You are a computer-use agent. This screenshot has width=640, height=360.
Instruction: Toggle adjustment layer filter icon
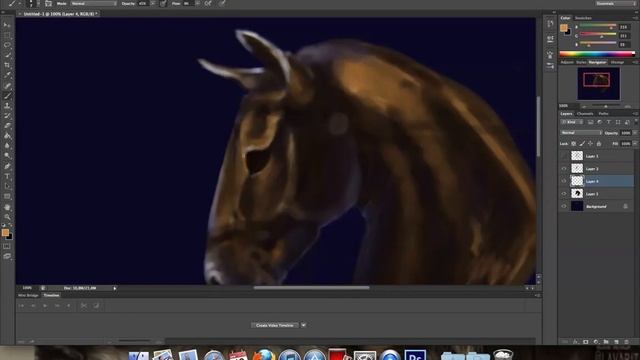(599, 122)
